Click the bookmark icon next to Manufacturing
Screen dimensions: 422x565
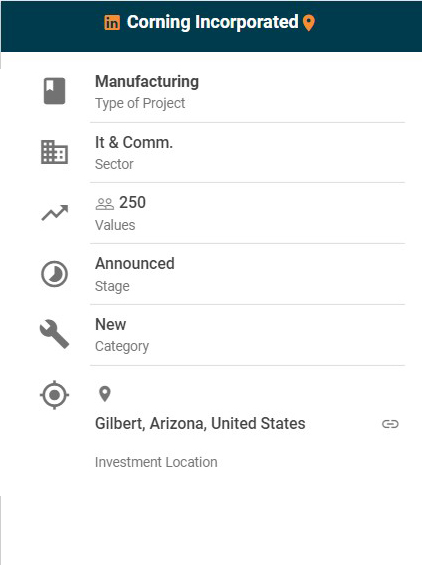(x=54, y=91)
